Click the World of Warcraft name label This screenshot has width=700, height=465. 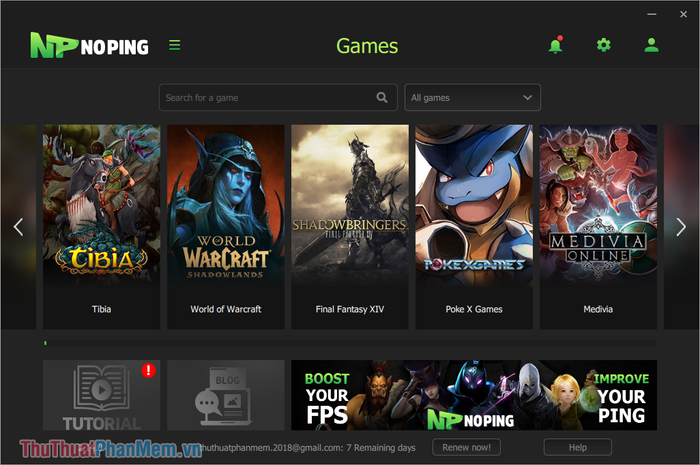(225, 309)
